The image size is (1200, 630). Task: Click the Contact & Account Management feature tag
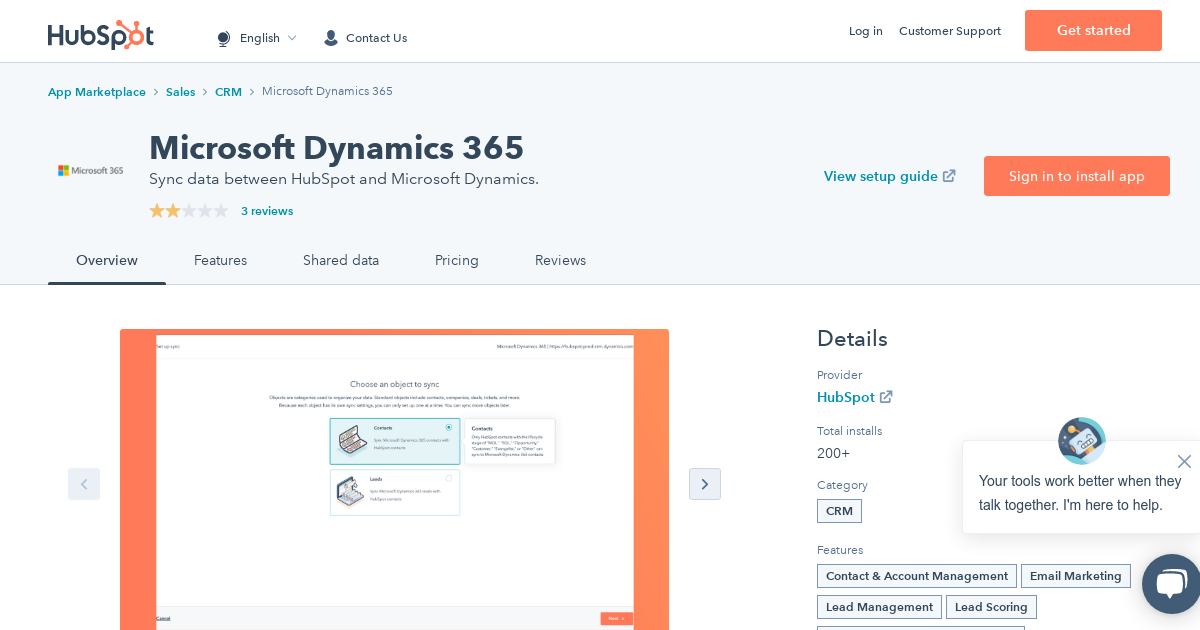(x=916, y=576)
